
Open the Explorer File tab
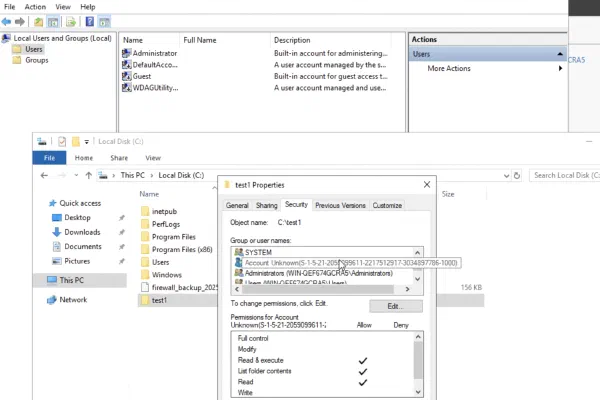coord(49,158)
